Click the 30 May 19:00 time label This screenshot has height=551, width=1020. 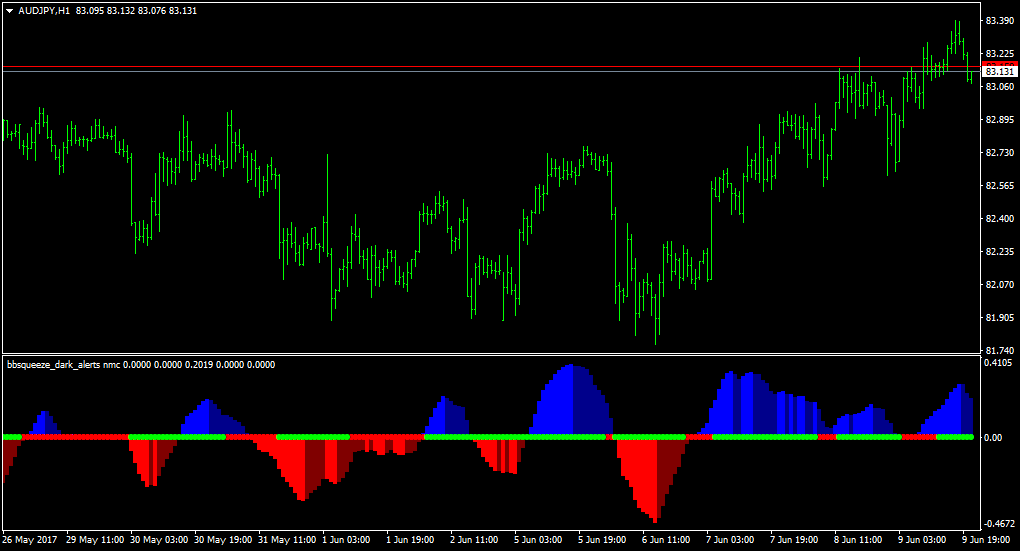tap(223, 540)
